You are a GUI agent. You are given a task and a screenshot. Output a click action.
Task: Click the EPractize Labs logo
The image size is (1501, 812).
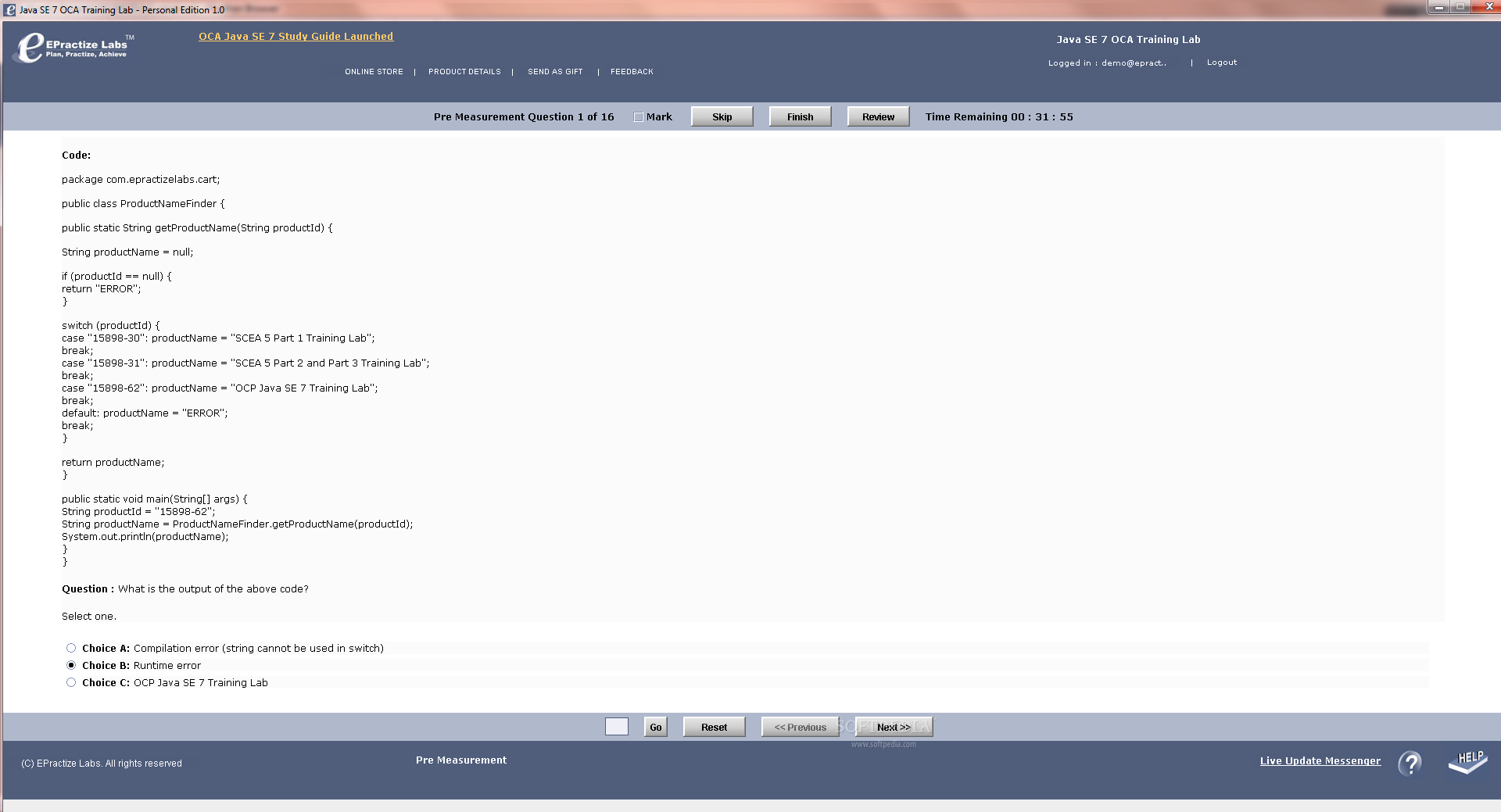click(x=74, y=47)
